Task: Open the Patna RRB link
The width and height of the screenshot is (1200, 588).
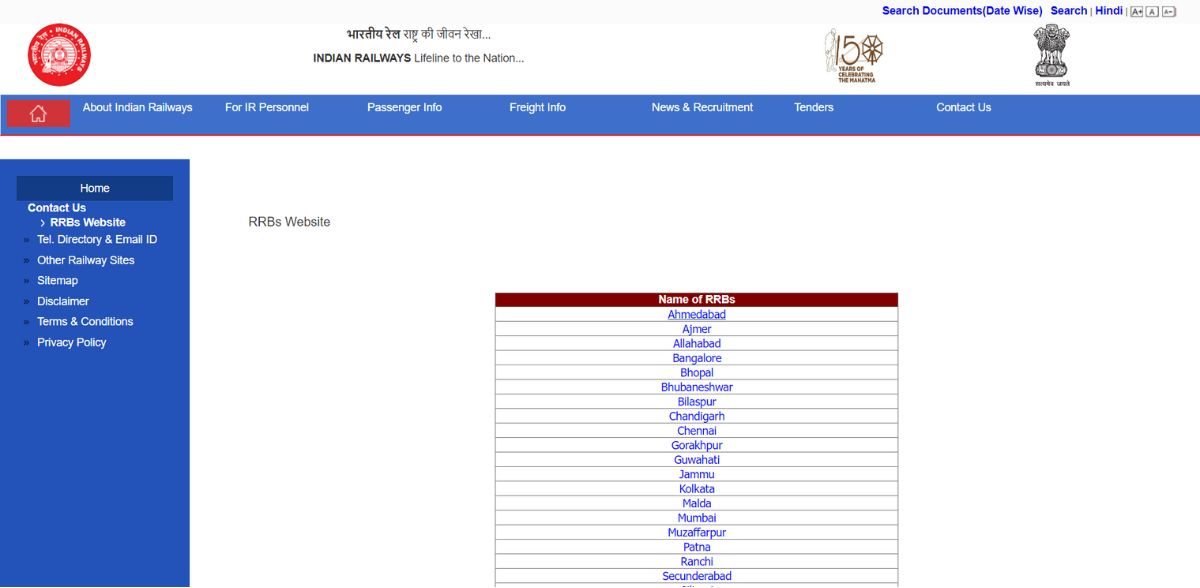Action: 697,547
